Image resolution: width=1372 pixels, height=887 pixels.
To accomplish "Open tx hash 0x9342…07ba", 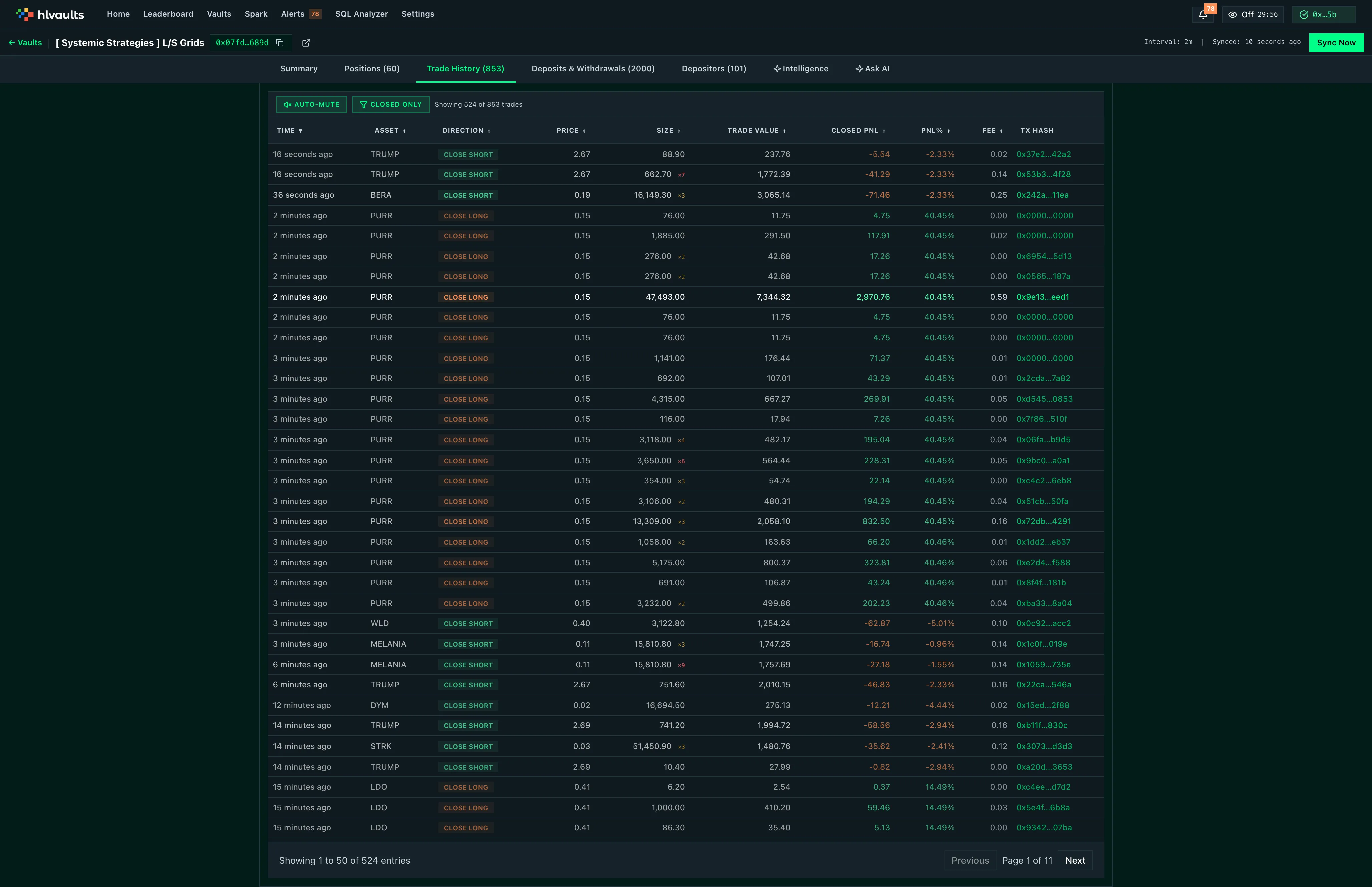I will click(x=1044, y=828).
